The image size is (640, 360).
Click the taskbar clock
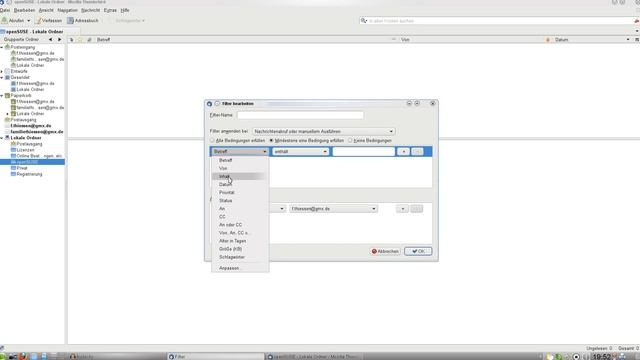click(601, 357)
